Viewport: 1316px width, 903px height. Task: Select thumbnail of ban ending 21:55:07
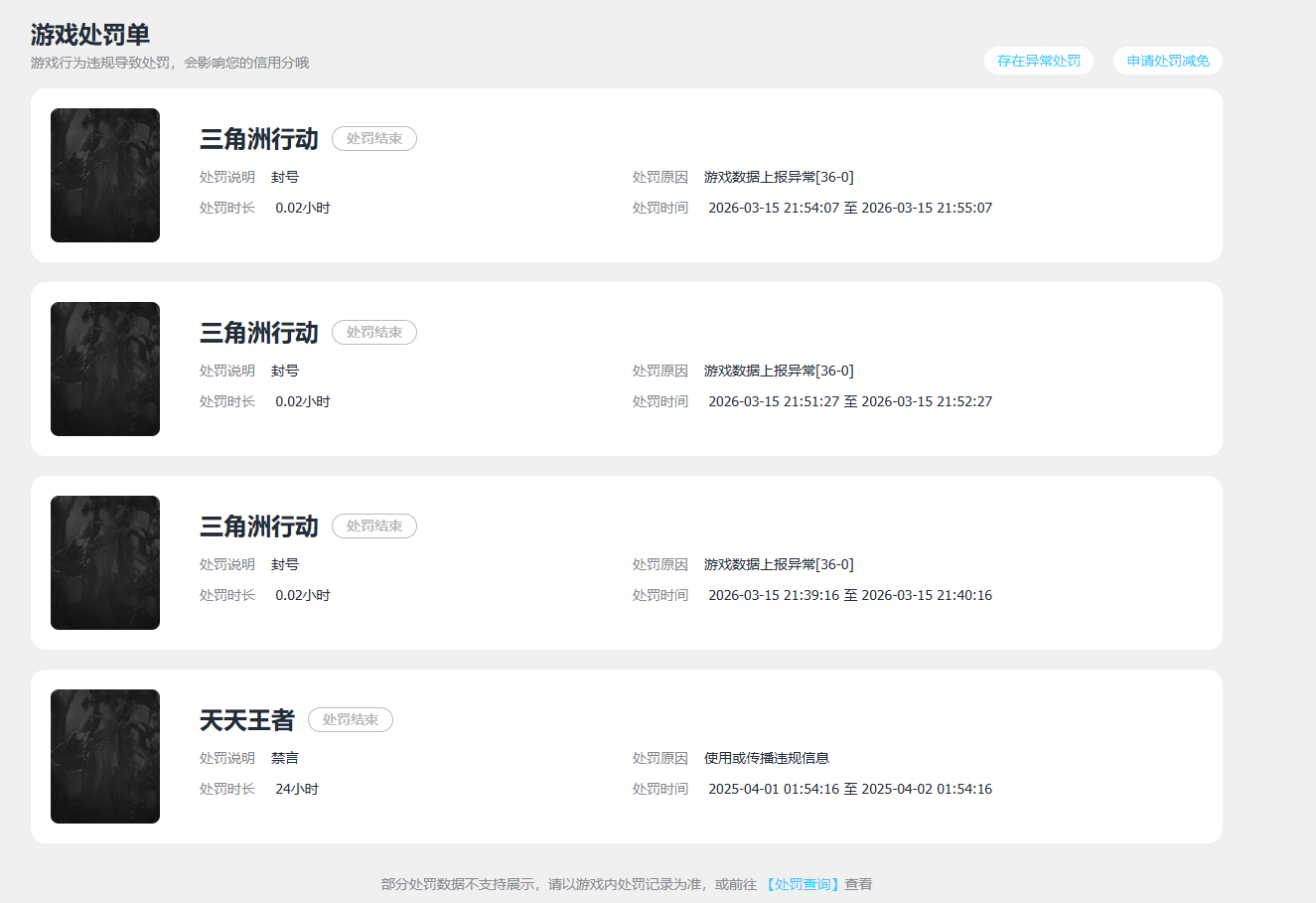coord(105,175)
